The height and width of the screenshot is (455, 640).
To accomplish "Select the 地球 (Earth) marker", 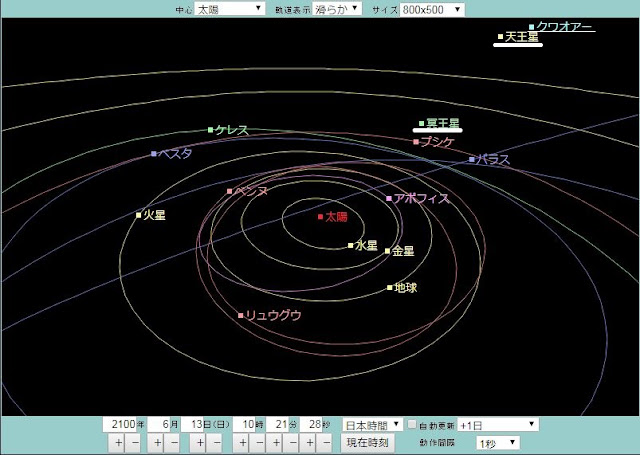I will (x=389, y=288).
